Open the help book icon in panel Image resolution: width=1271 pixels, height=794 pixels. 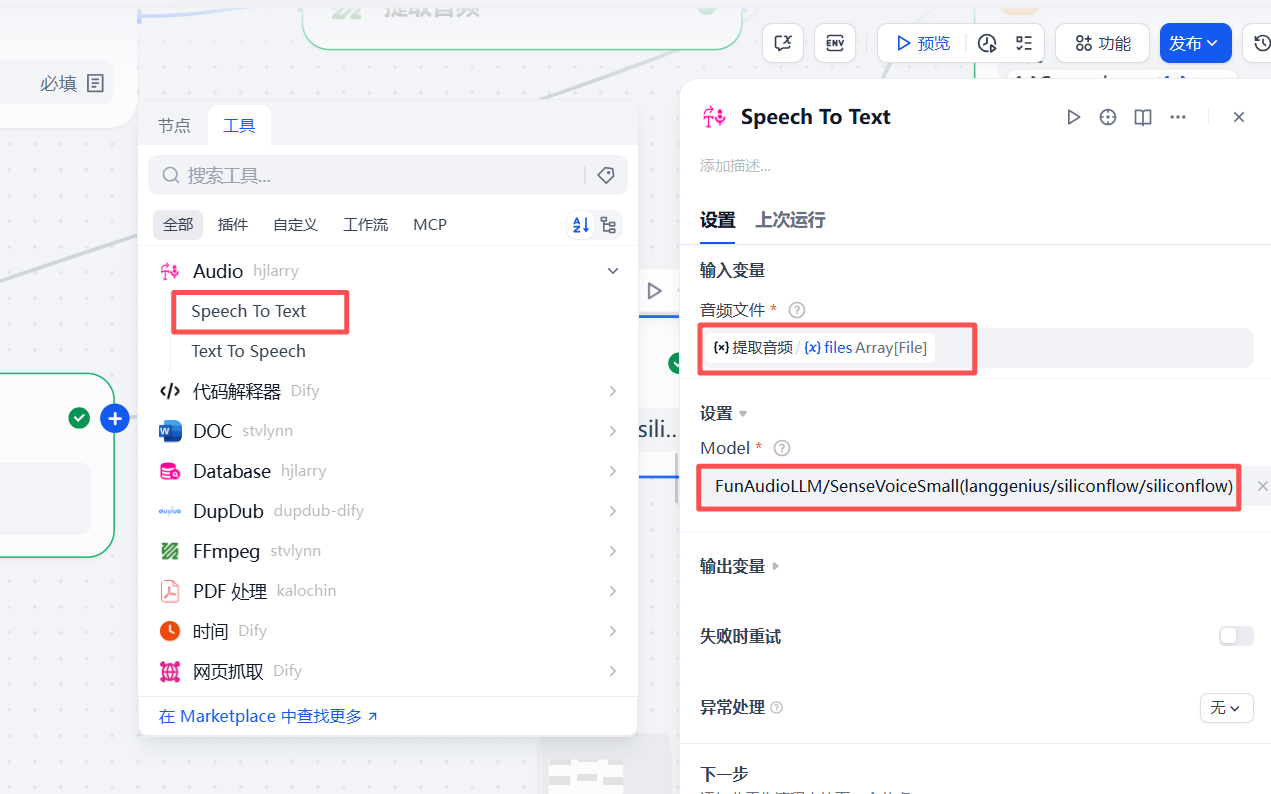point(1143,117)
